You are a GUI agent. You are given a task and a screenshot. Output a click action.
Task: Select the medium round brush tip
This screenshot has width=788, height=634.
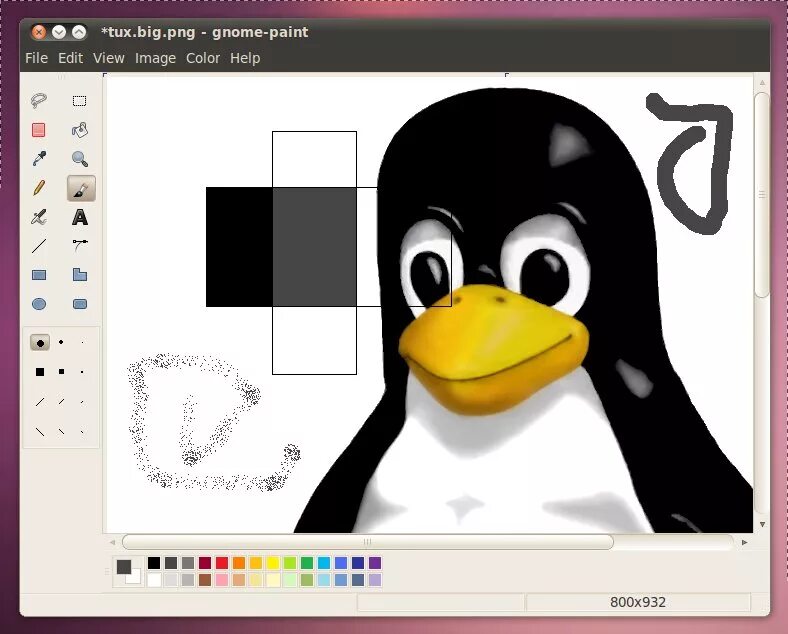[x=61, y=342]
